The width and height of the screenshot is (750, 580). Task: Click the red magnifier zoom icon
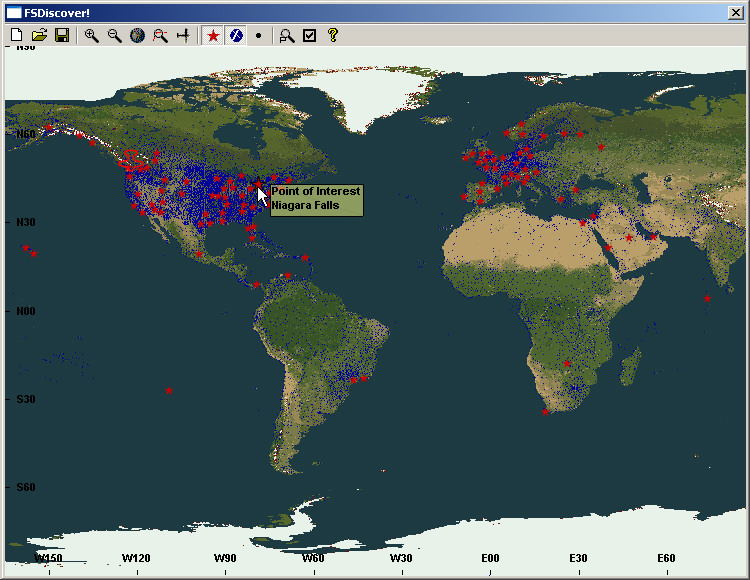[x=160, y=35]
